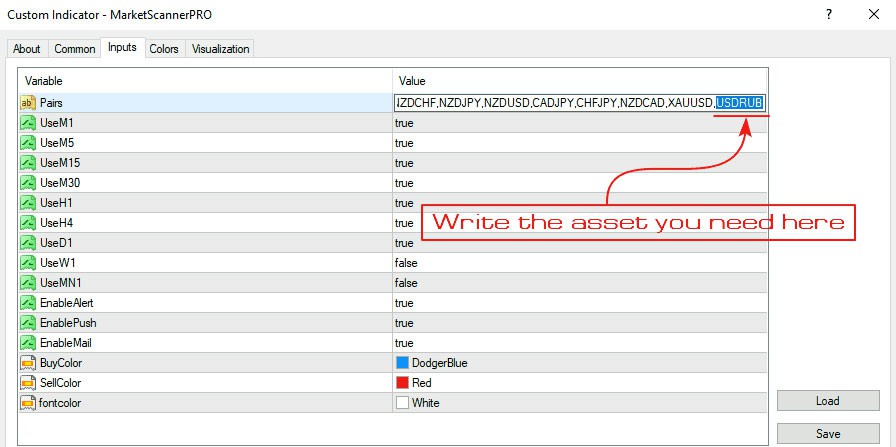The height and width of the screenshot is (447, 896).
Task: Click the Load button
Action: coord(827,401)
